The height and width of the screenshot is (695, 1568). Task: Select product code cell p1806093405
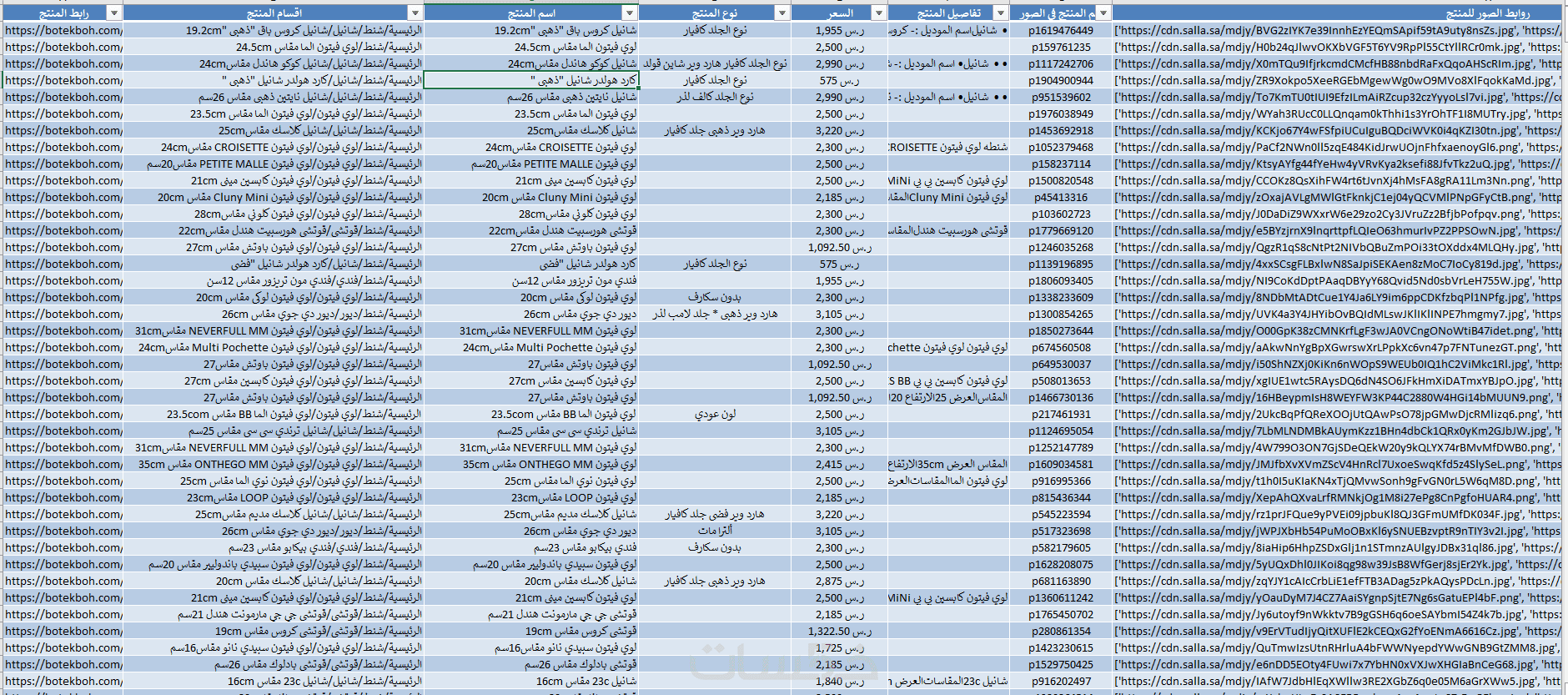(x=1061, y=280)
